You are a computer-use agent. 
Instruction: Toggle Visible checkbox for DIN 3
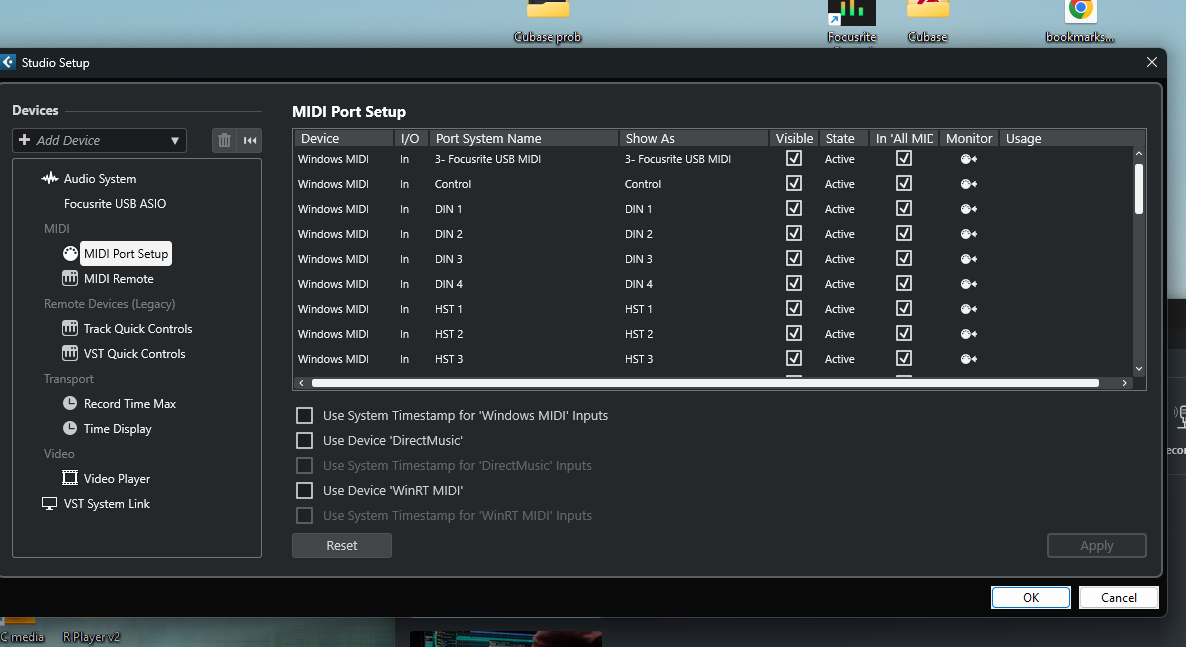click(793, 258)
